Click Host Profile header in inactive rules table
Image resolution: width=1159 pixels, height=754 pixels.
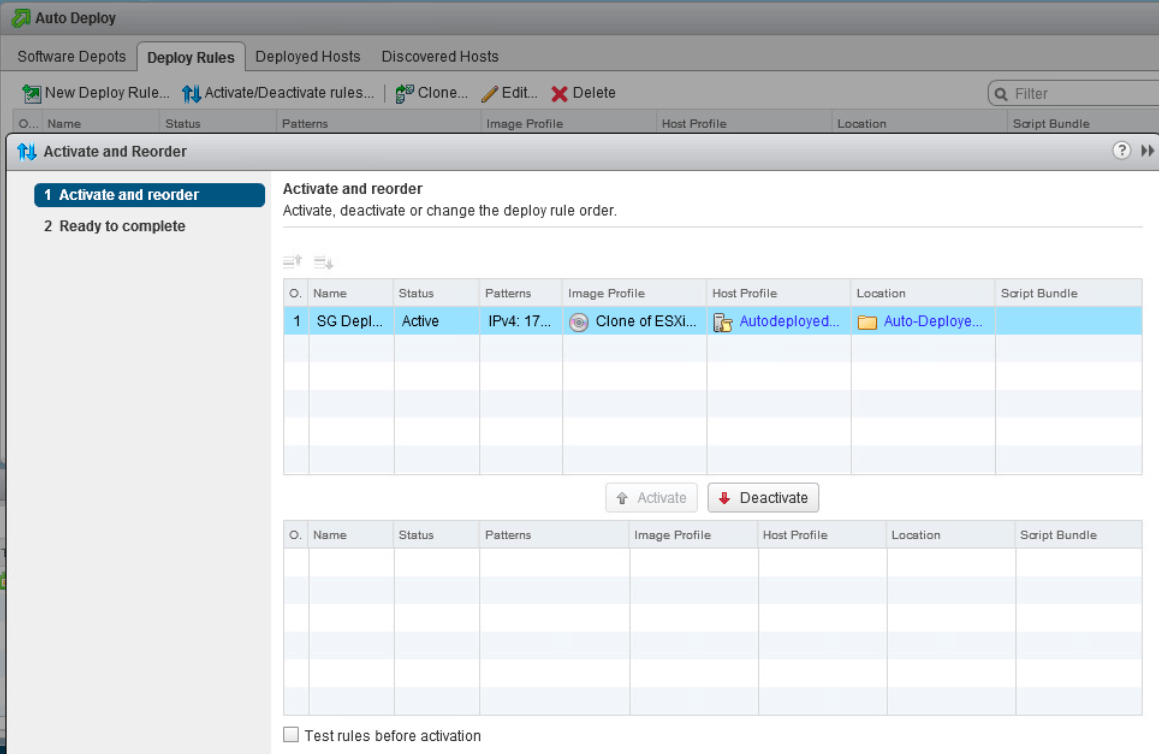[x=822, y=535]
